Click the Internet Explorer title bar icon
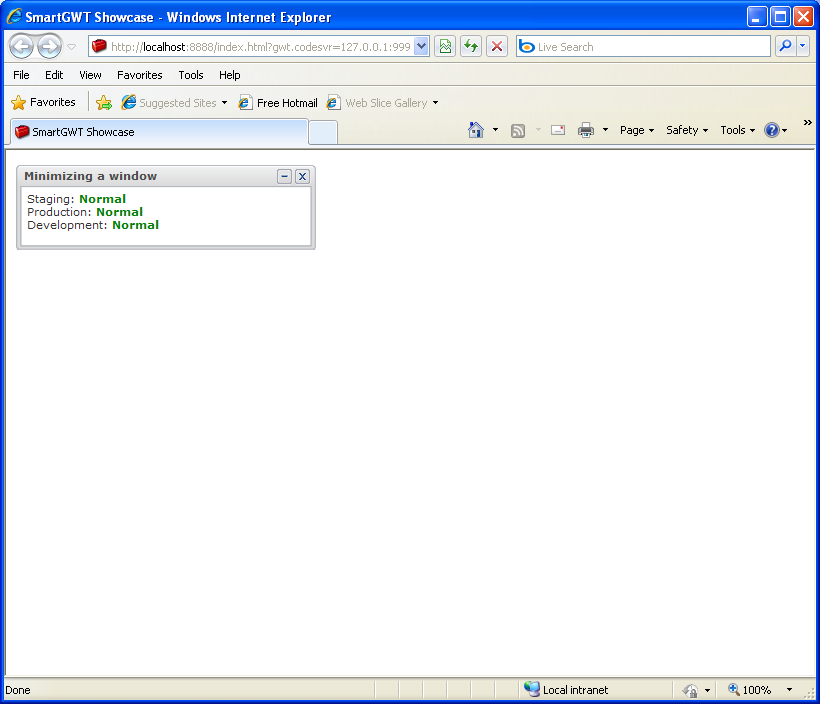Viewport: 820px width, 704px height. [x=14, y=16]
